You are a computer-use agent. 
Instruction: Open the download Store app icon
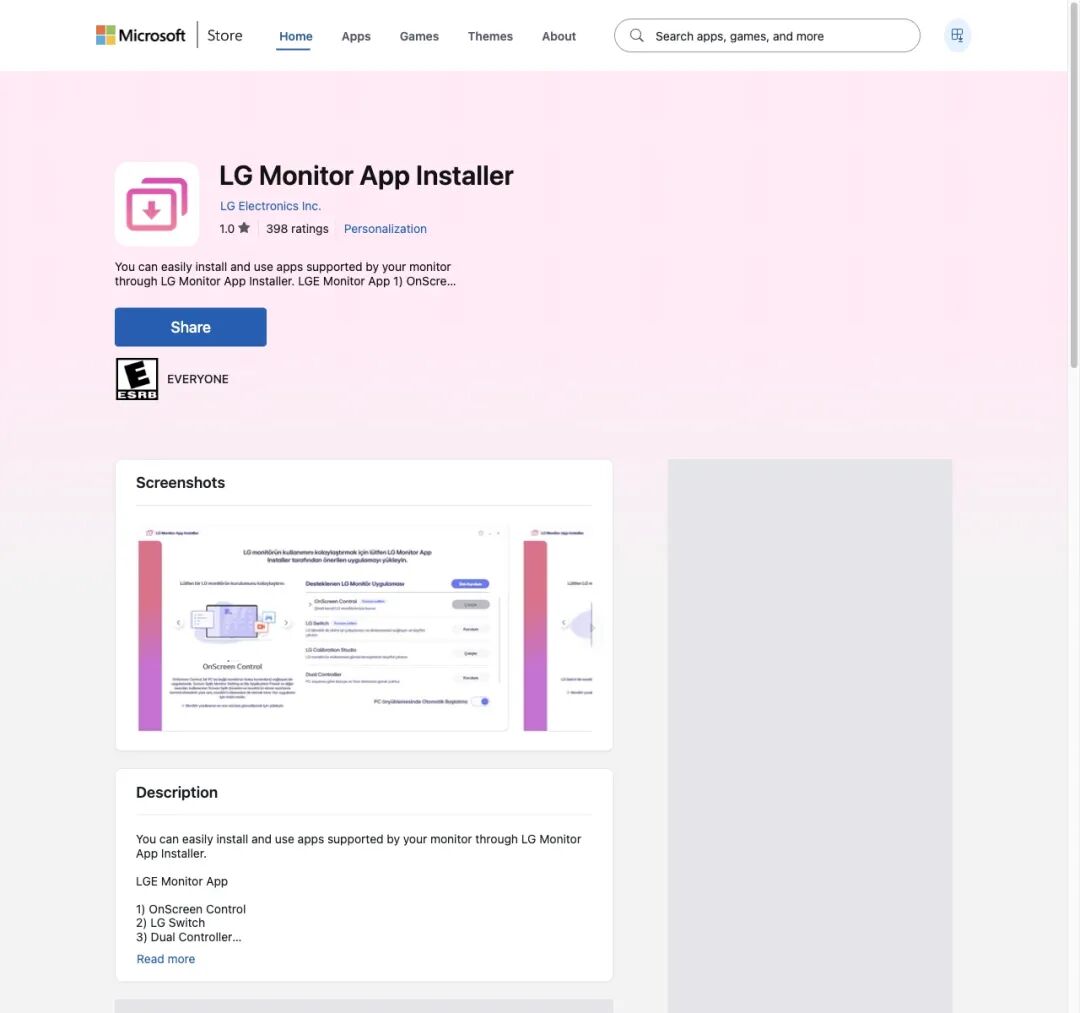(957, 35)
